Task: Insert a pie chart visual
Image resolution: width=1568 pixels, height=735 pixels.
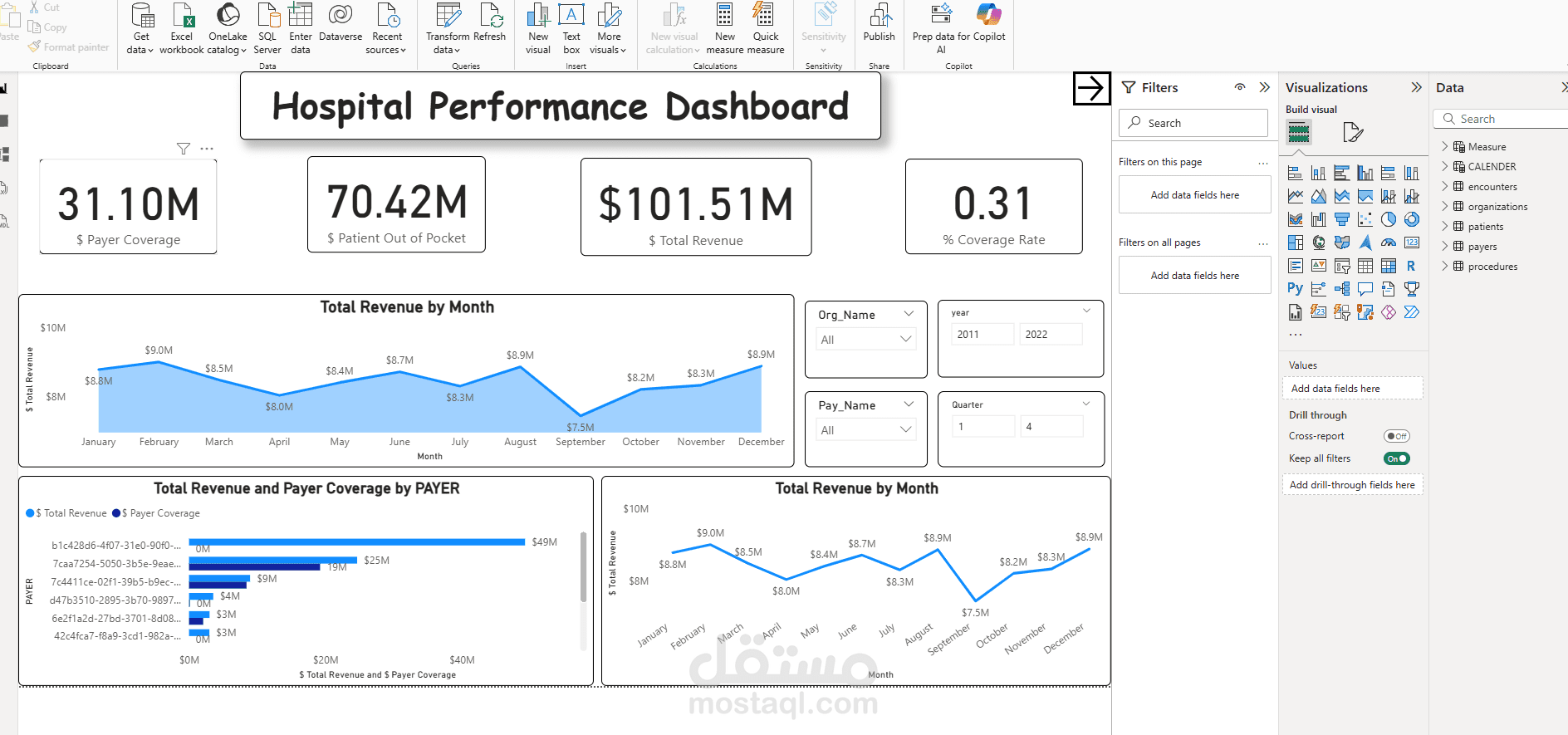Action: click(1388, 219)
